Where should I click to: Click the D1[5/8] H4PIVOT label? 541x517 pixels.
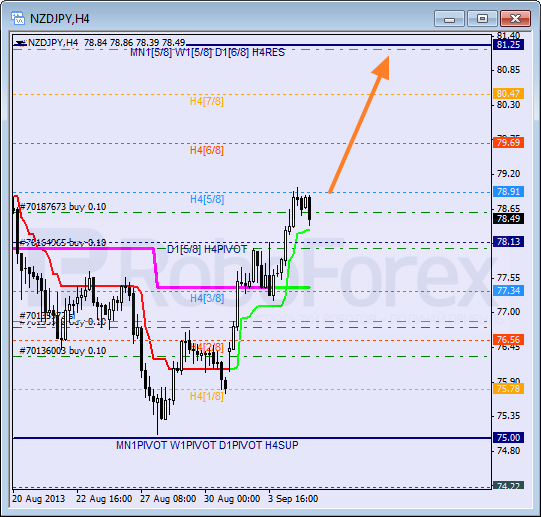pyautogui.click(x=207, y=249)
